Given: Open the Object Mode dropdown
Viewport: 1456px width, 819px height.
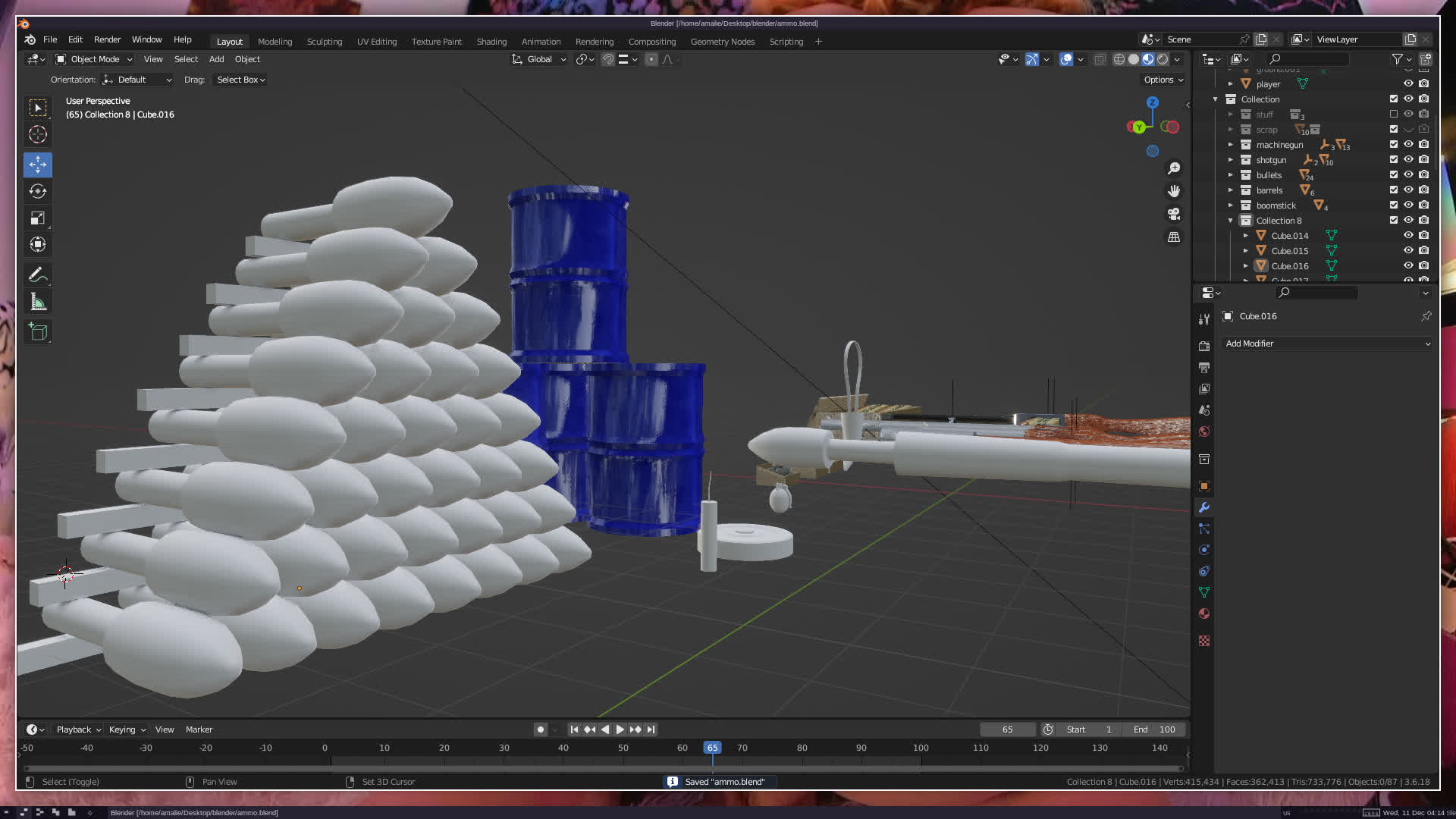Looking at the screenshot, I should (94, 59).
